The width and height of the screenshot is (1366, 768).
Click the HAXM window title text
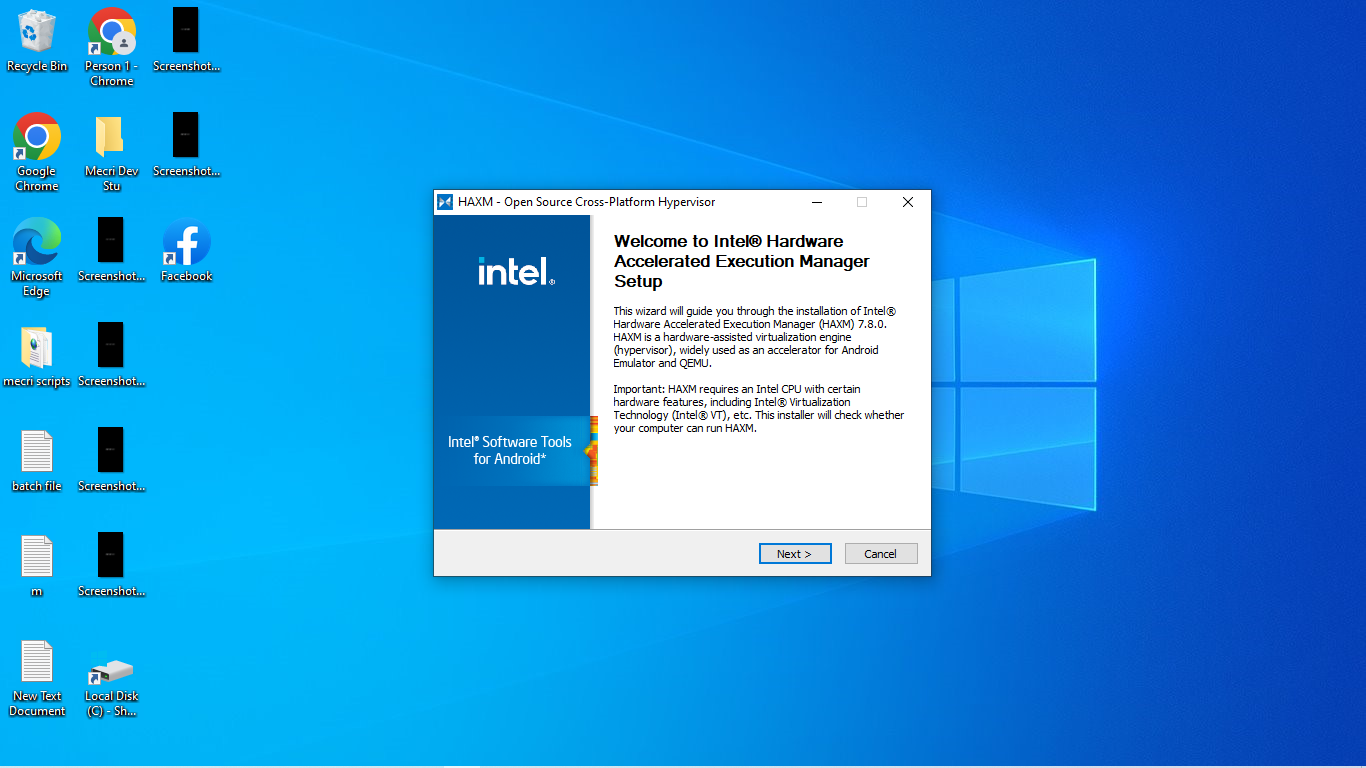tap(587, 202)
